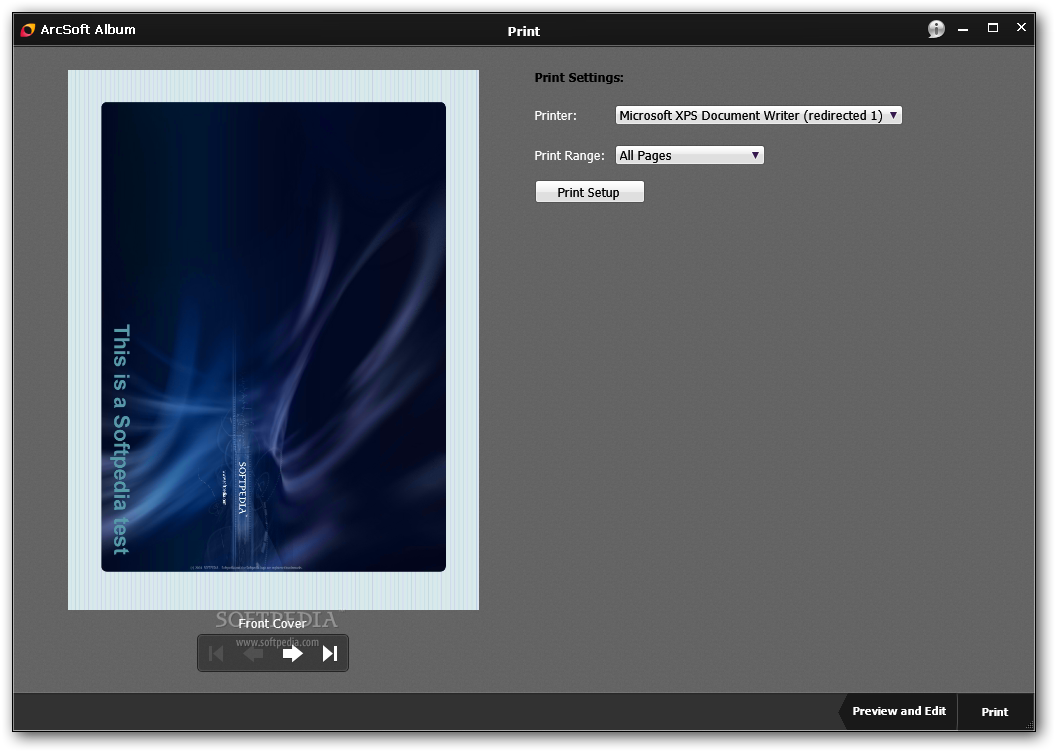Switch to Preview and Edit step

(x=898, y=711)
